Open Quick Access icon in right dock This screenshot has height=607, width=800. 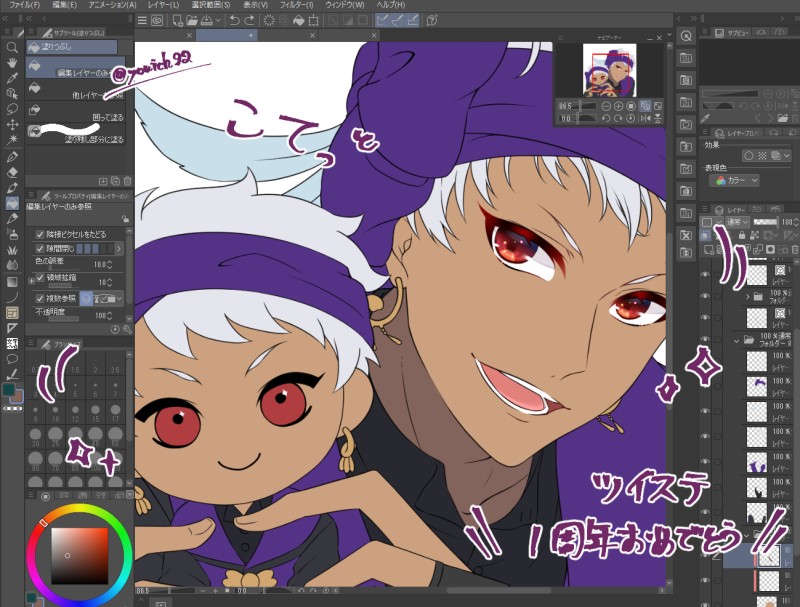pyautogui.click(x=686, y=36)
